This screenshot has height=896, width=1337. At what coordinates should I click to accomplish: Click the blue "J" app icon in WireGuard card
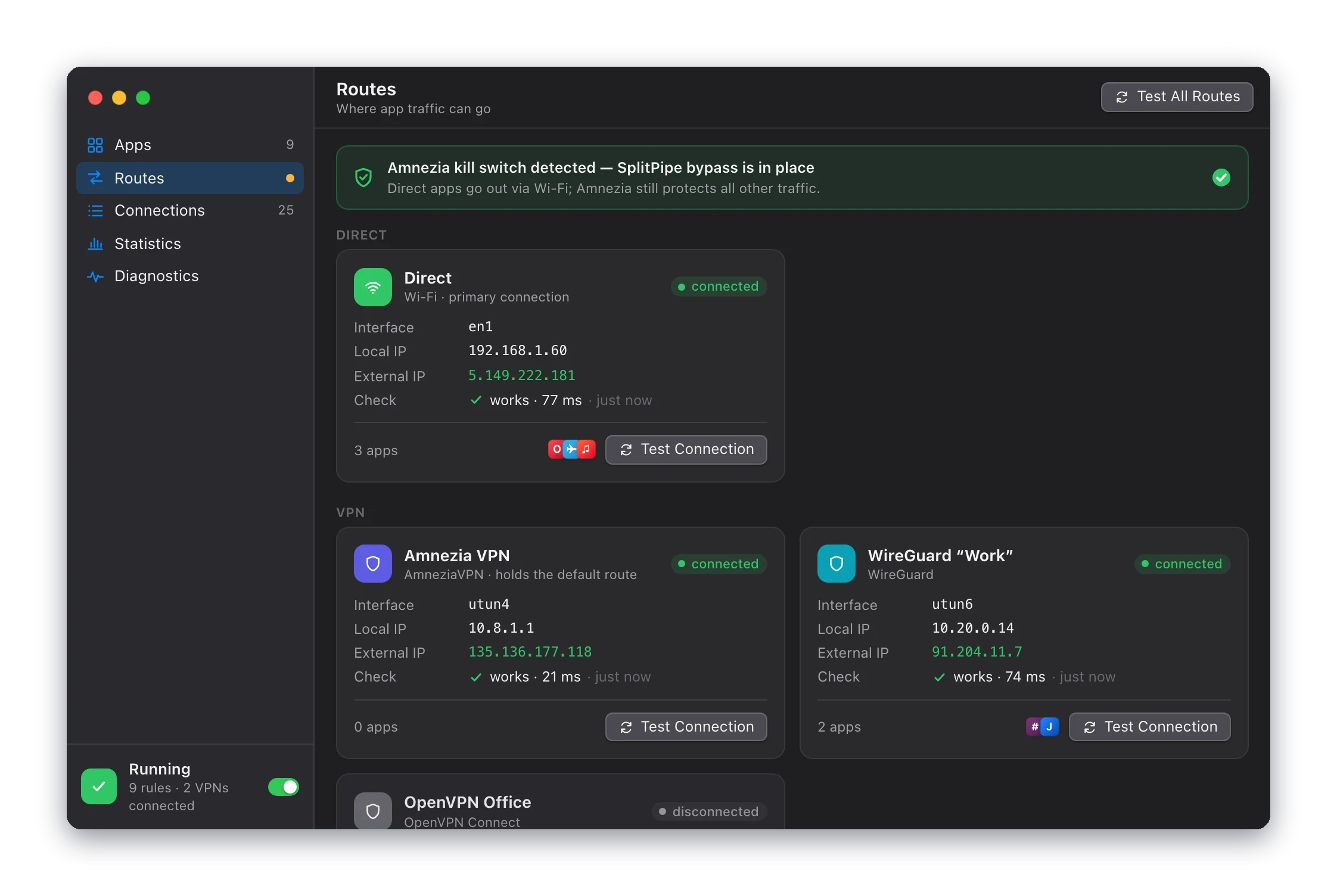[x=1050, y=727]
